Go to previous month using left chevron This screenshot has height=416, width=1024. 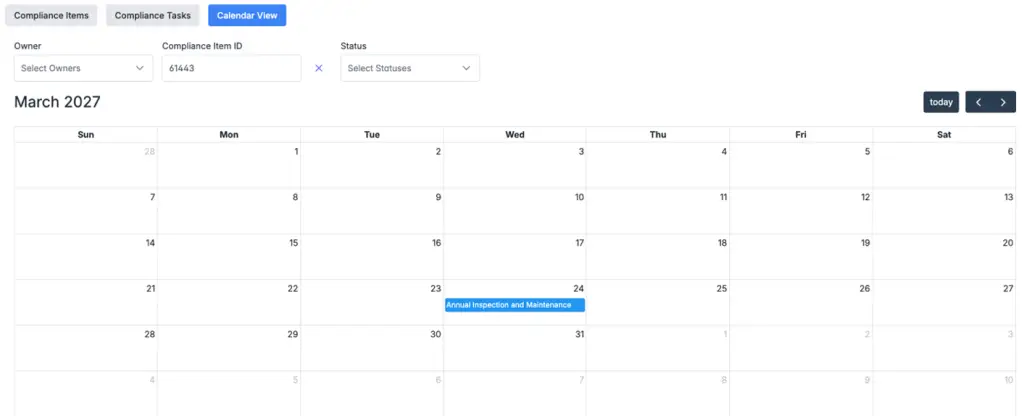coord(978,102)
